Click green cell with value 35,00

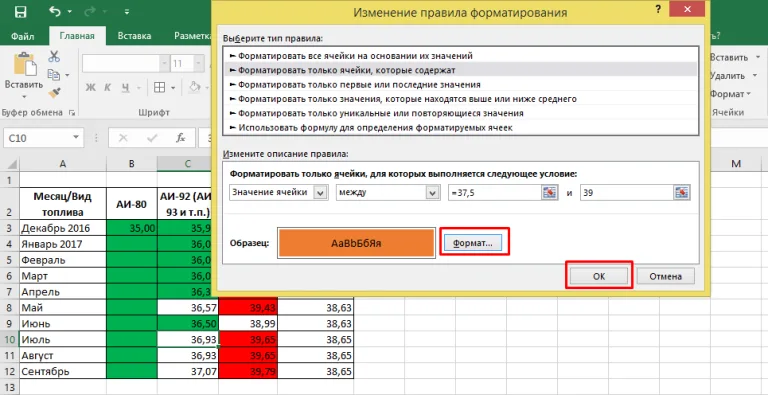click(x=132, y=228)
